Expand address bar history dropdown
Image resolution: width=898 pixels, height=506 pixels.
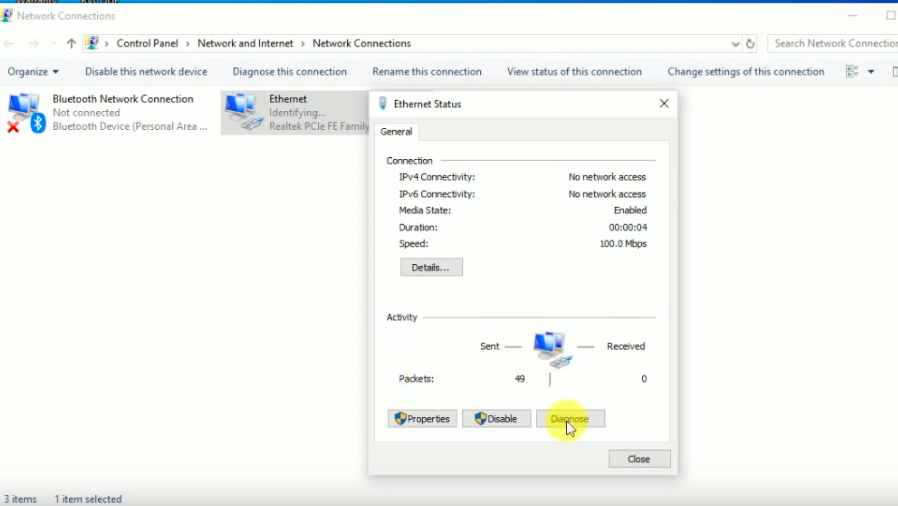click(735, 44)
